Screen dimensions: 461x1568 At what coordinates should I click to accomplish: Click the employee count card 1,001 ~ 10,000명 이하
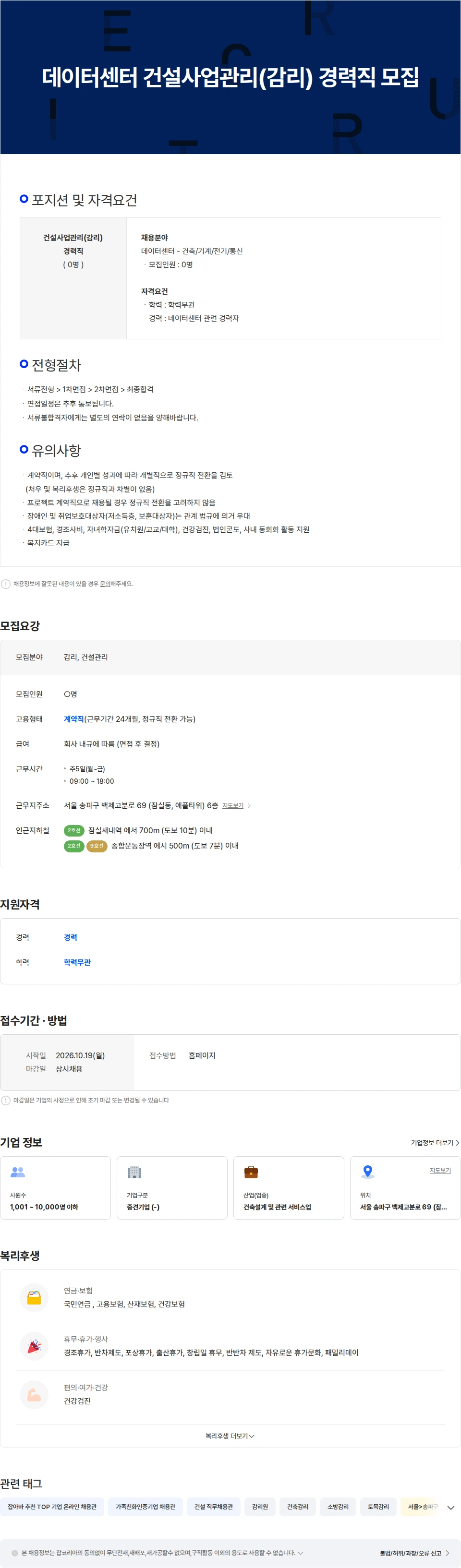coord(55,1187)
